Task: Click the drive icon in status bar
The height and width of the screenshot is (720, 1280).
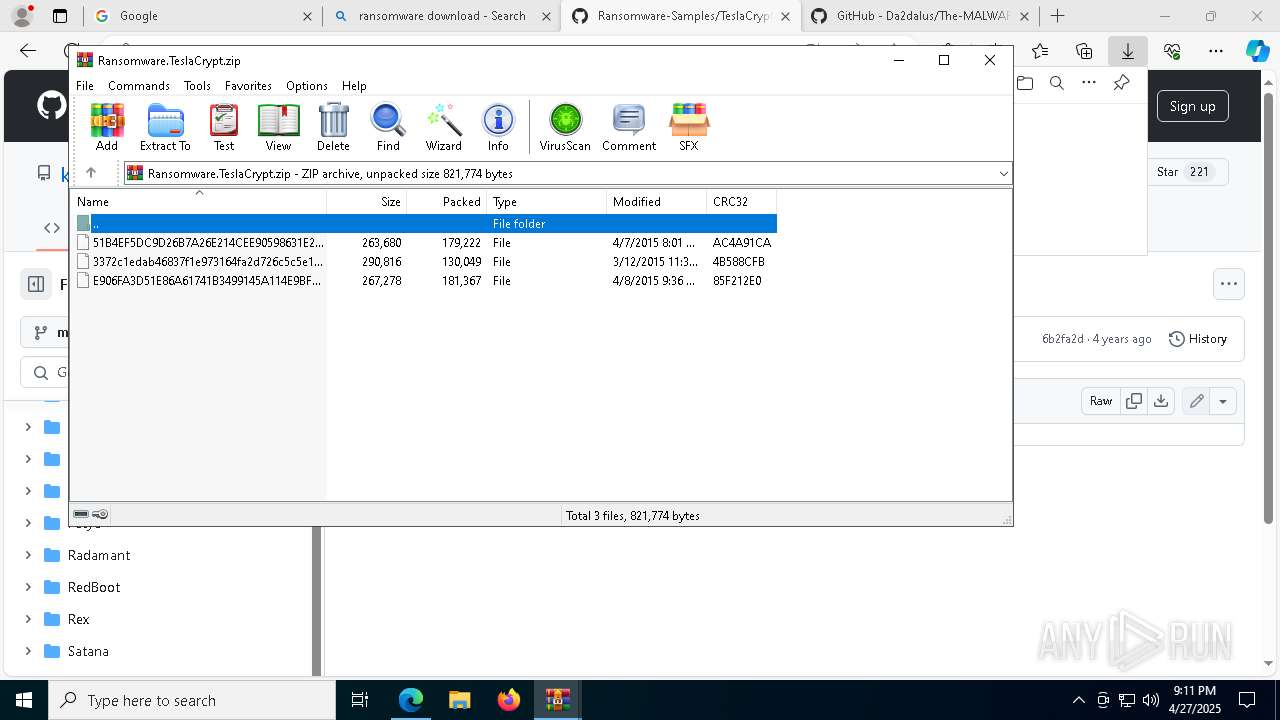Action: pos(81,514)
